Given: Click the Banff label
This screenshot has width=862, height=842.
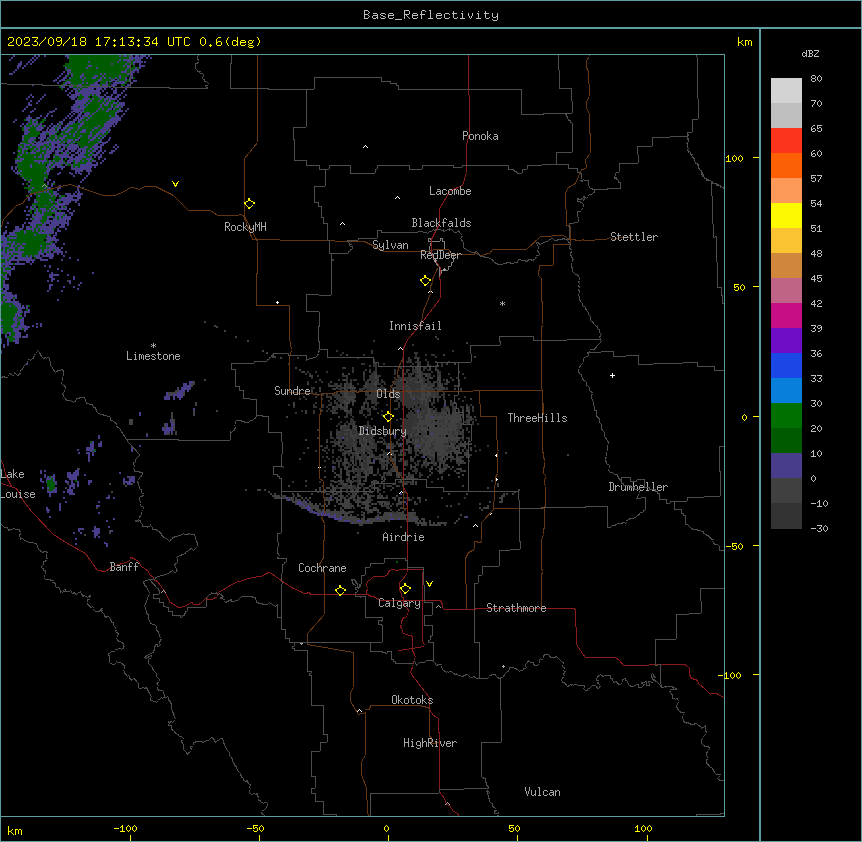Looking at the screenshot, I should (124, 567).
